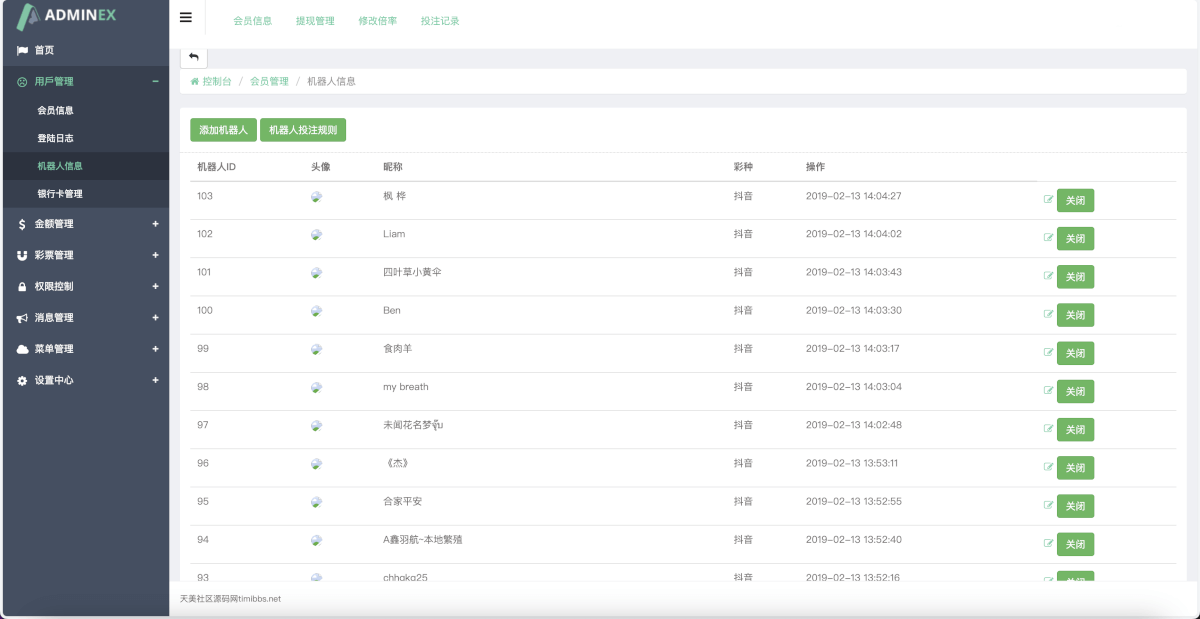Expand the 金额管理 sidebar section
The image size is (1200, 619).
(x=85, y=224)
